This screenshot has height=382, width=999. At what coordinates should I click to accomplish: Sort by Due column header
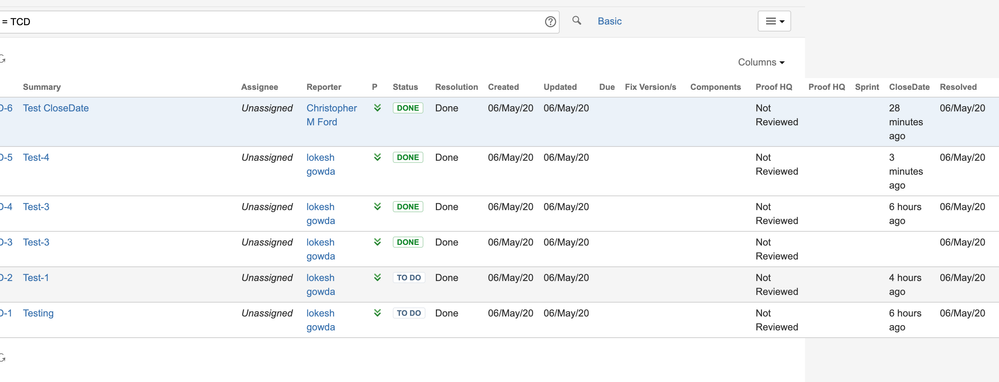[x=607, y=87]
